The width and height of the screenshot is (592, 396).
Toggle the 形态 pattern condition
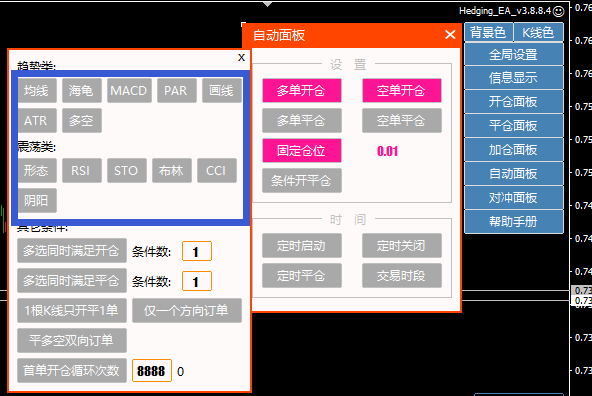click(x=37, y=171)
